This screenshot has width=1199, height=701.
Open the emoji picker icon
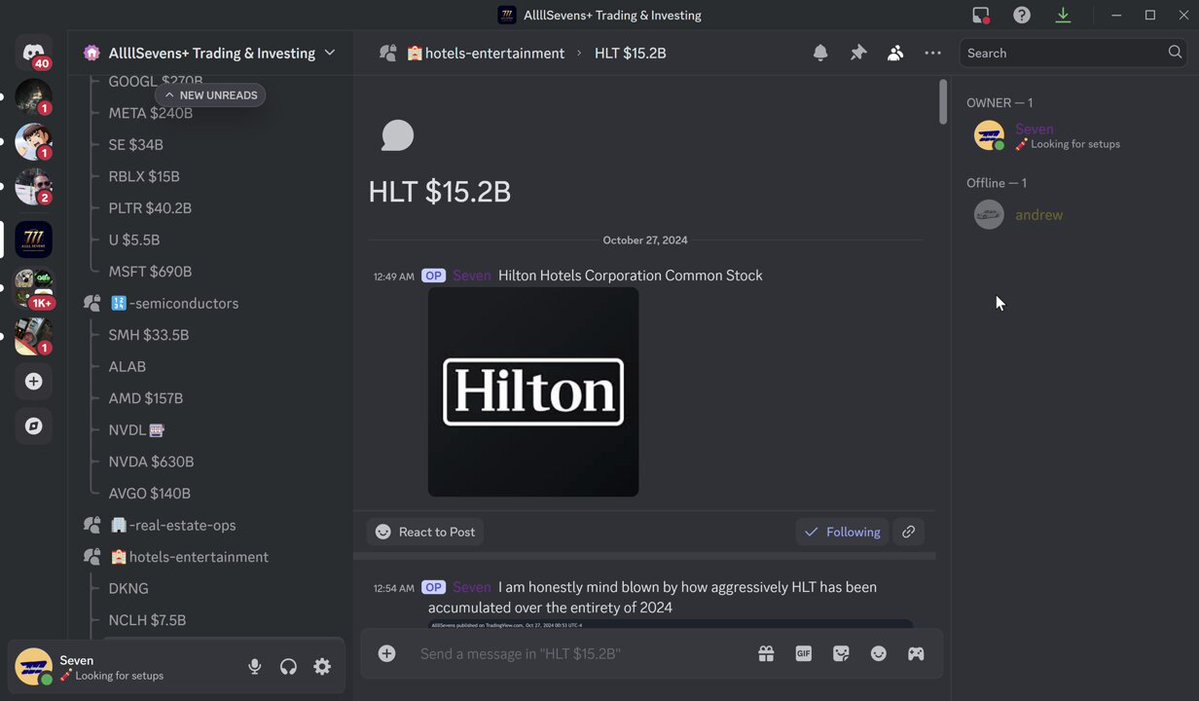tap(879, 653)
